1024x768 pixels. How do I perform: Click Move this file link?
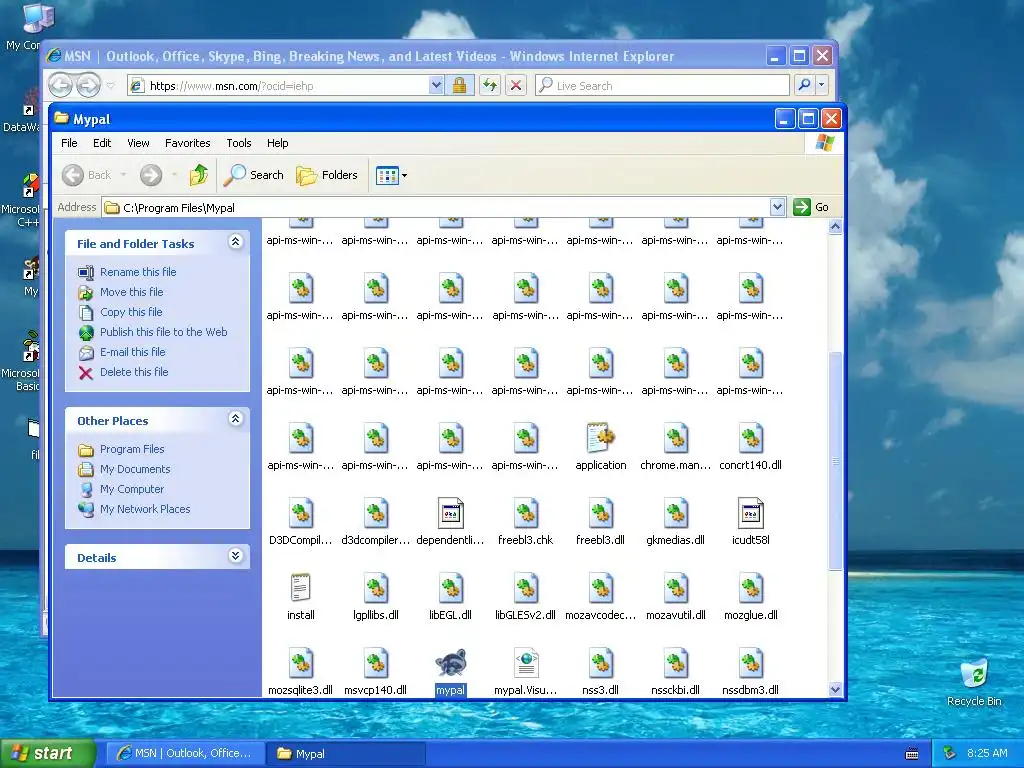click(131, 292)
